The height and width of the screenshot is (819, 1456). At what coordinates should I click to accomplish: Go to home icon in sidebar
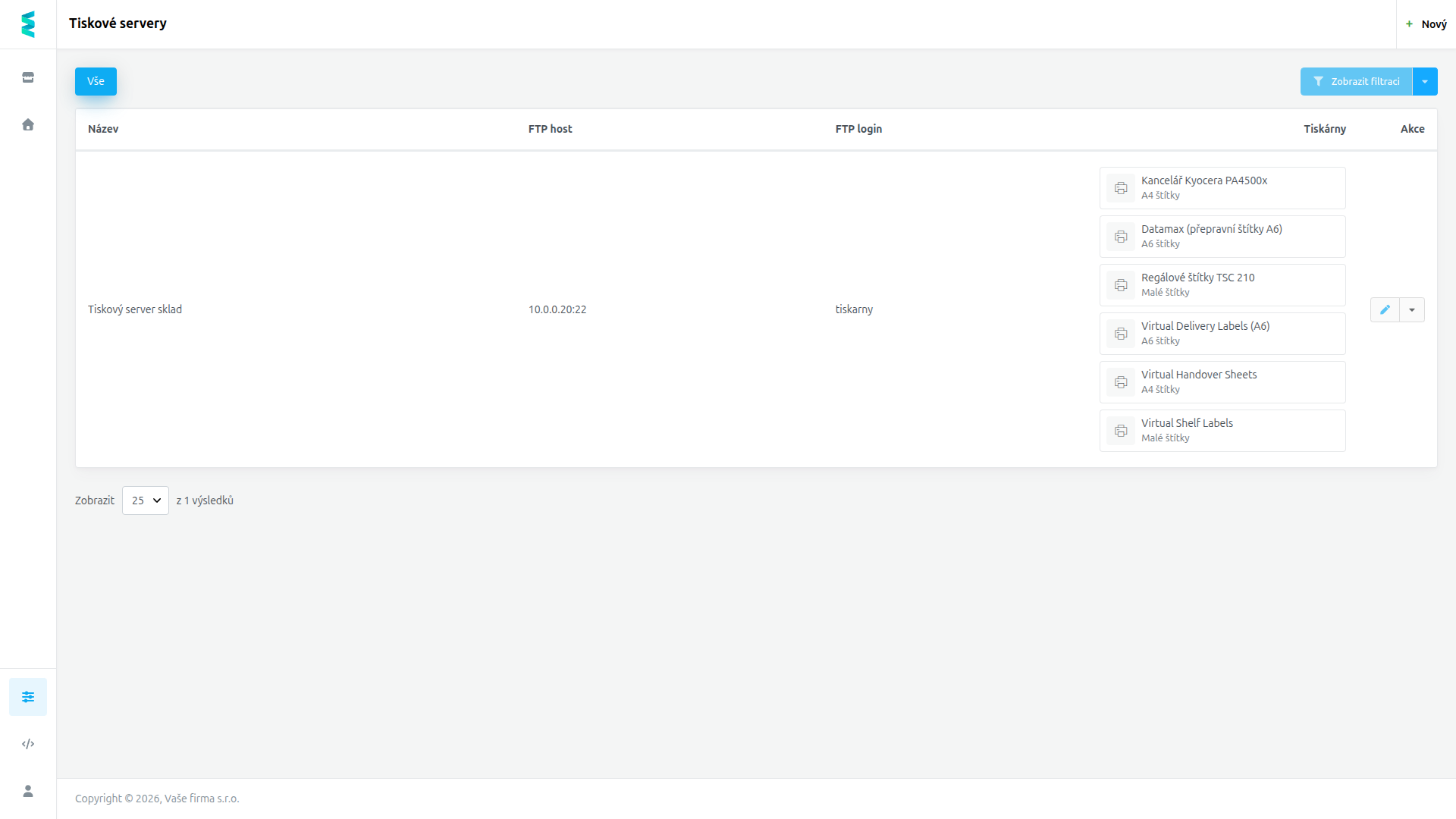pyautogui.click(x=28, y=124)
